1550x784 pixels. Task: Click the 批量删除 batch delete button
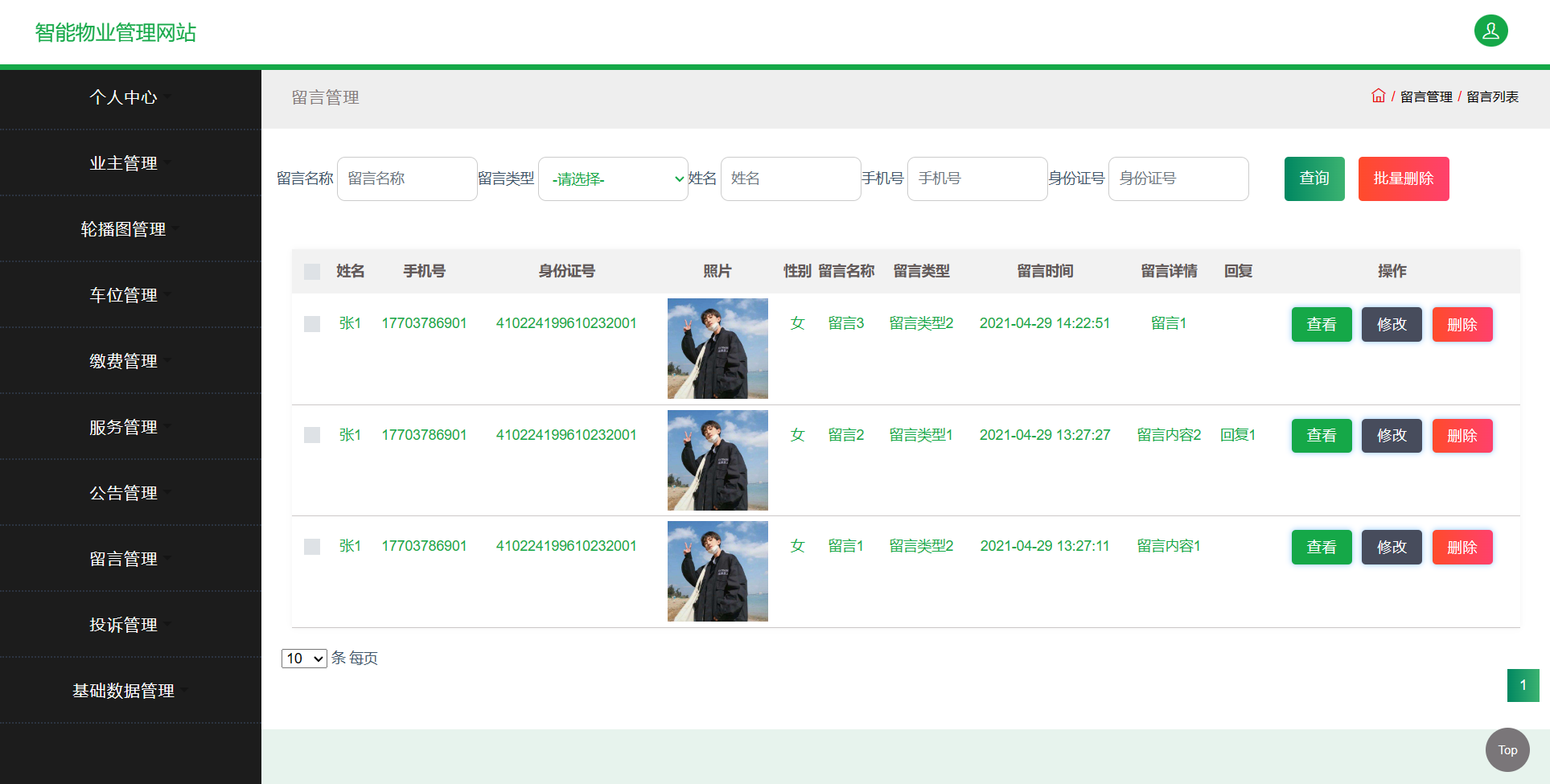(x=1404, y=179)
